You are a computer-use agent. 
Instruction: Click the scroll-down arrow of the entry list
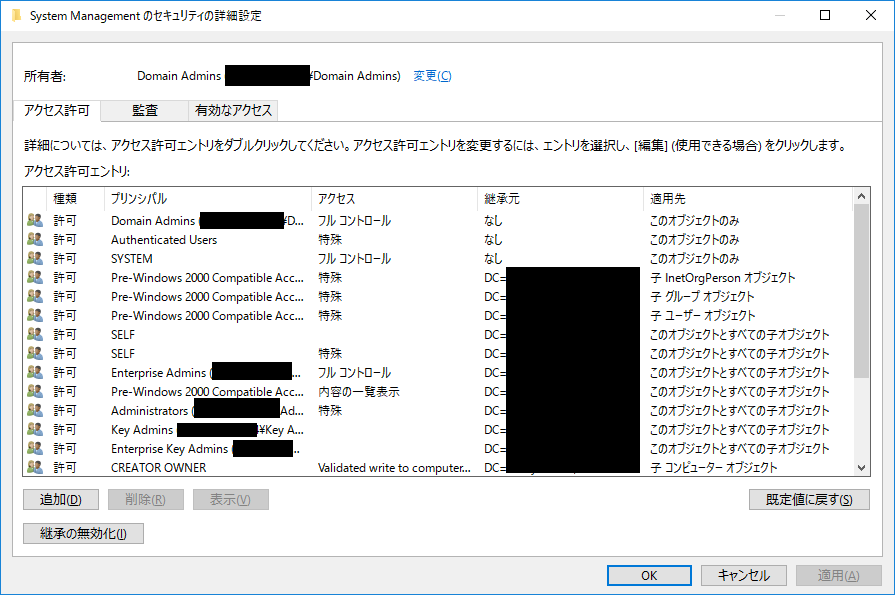(x=862, y=467)
